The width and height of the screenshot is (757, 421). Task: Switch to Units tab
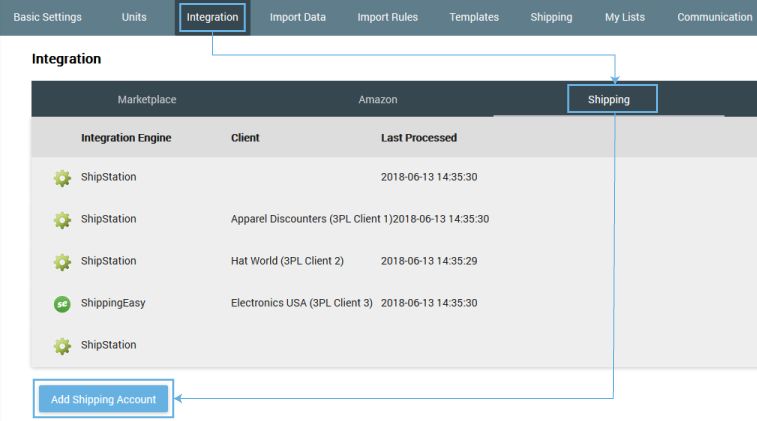point(134,17)
